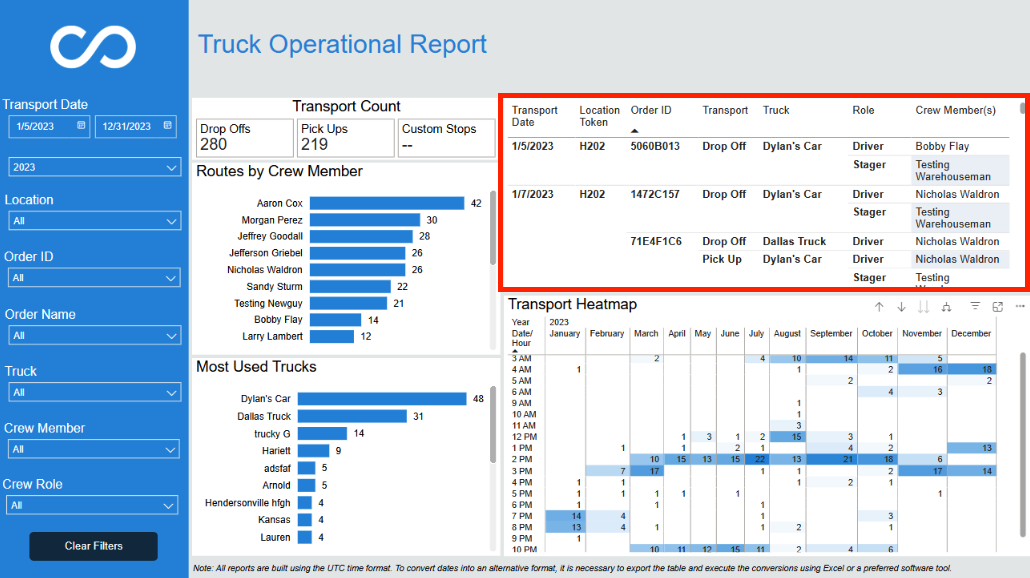The image size is (1030, 578).
Task: Select the Drop Offs count card
Action: coord(244,138)
